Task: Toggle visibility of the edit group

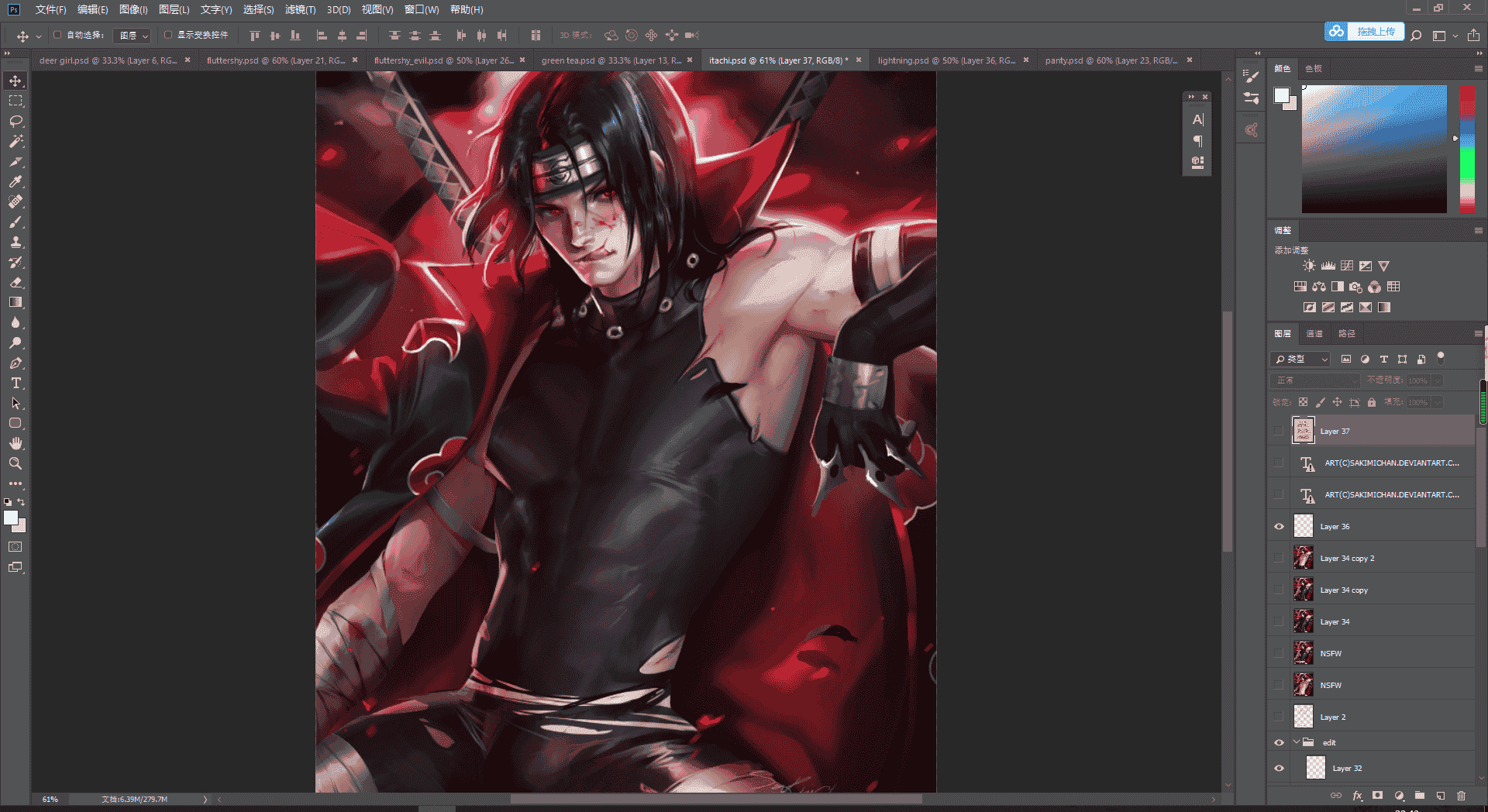Action: 1279,742
